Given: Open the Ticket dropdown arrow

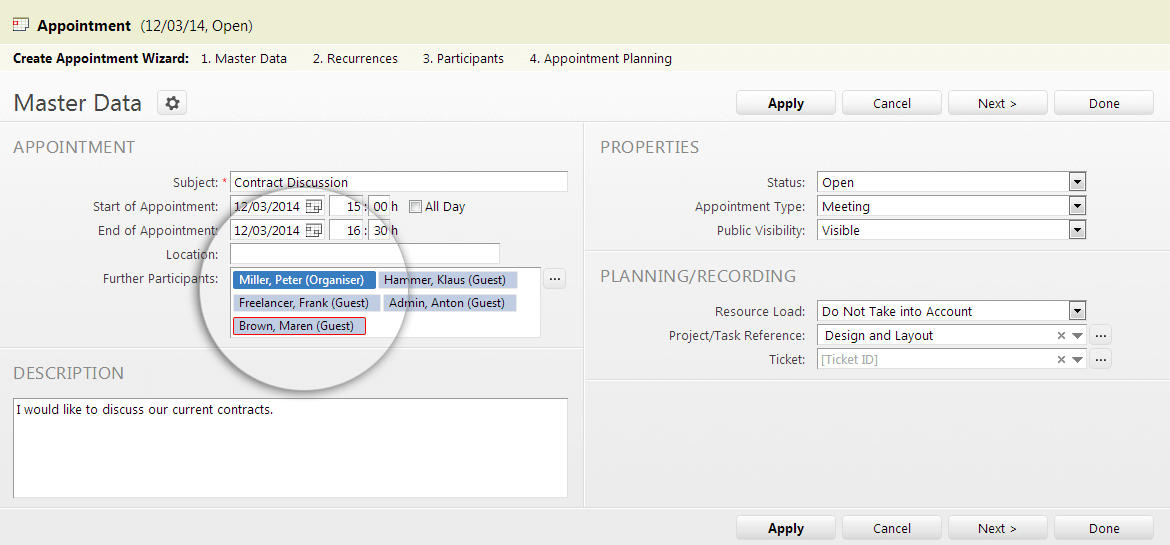Looking at the screenshot, I should click(x=1077, y=360).
